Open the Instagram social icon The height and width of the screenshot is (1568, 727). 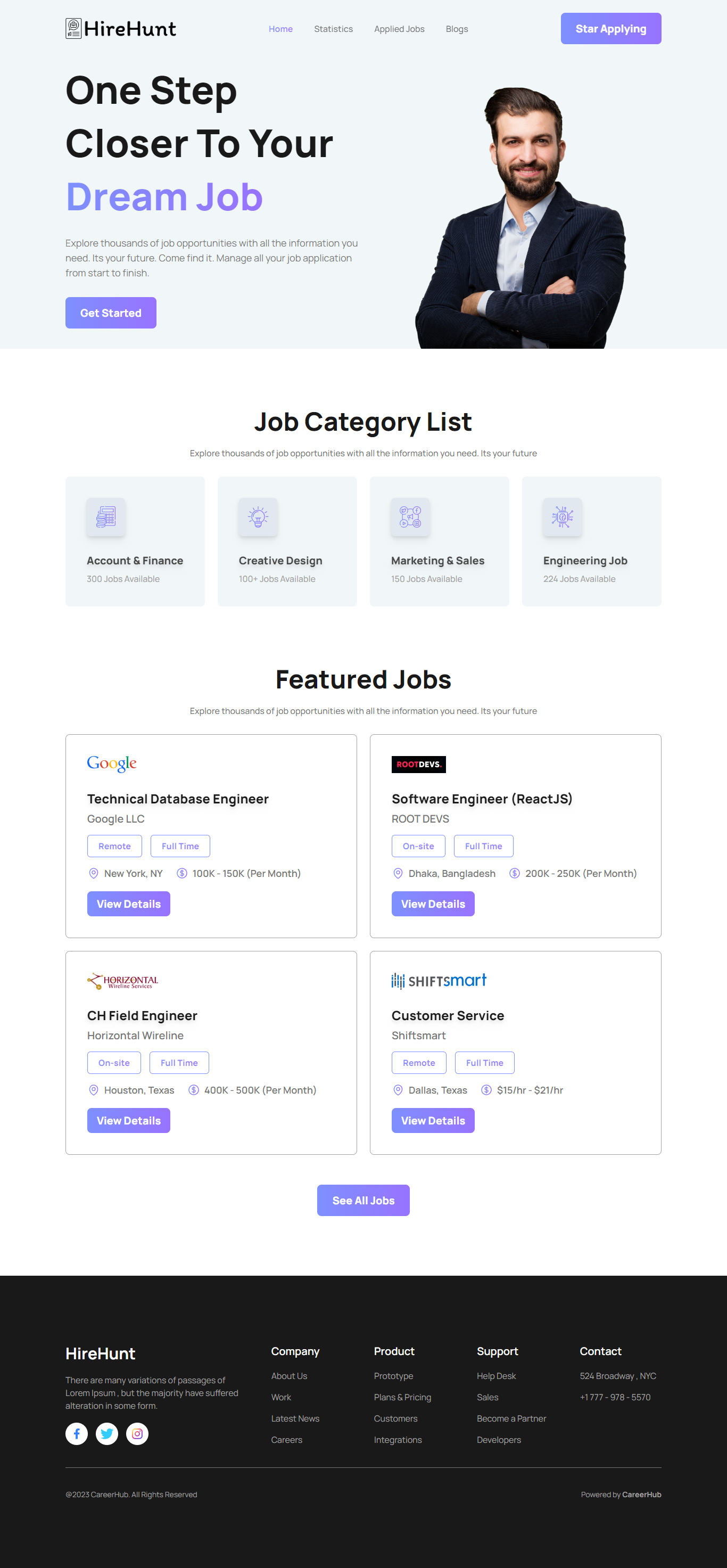(x=137, y=1433)
